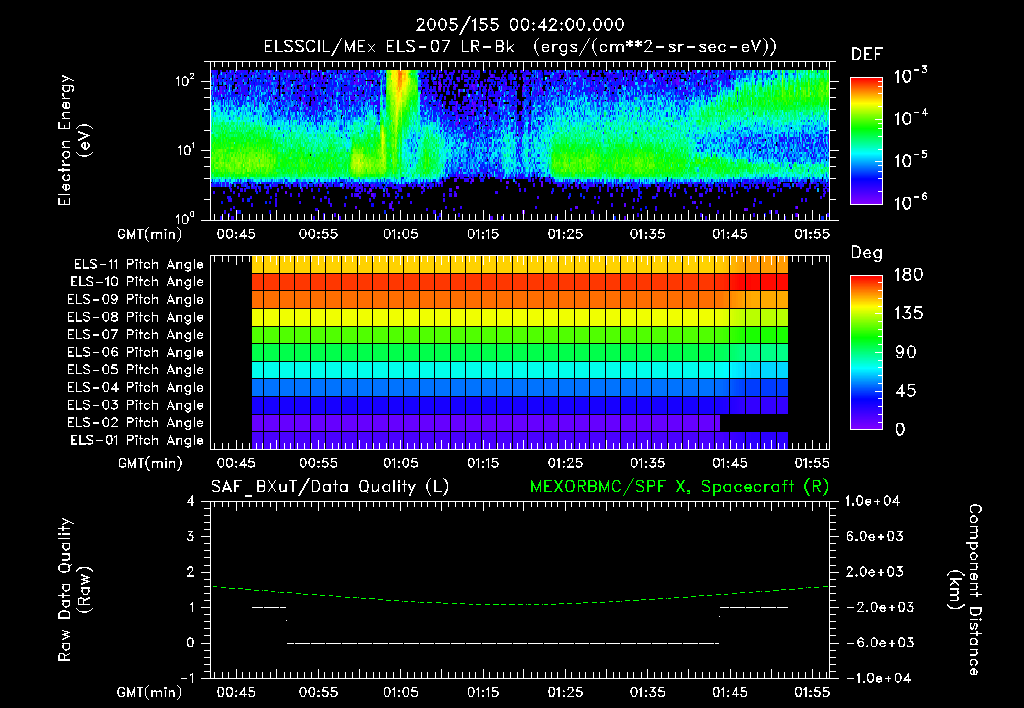The height and width of the screenshot is (708, 1024).
Task: Select the ELS-11 Pitch Angle row label
Action: tap(138, 265)
